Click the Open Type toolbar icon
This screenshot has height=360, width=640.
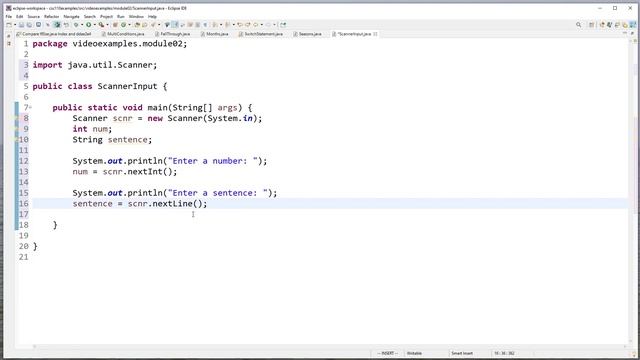point(137,25)
